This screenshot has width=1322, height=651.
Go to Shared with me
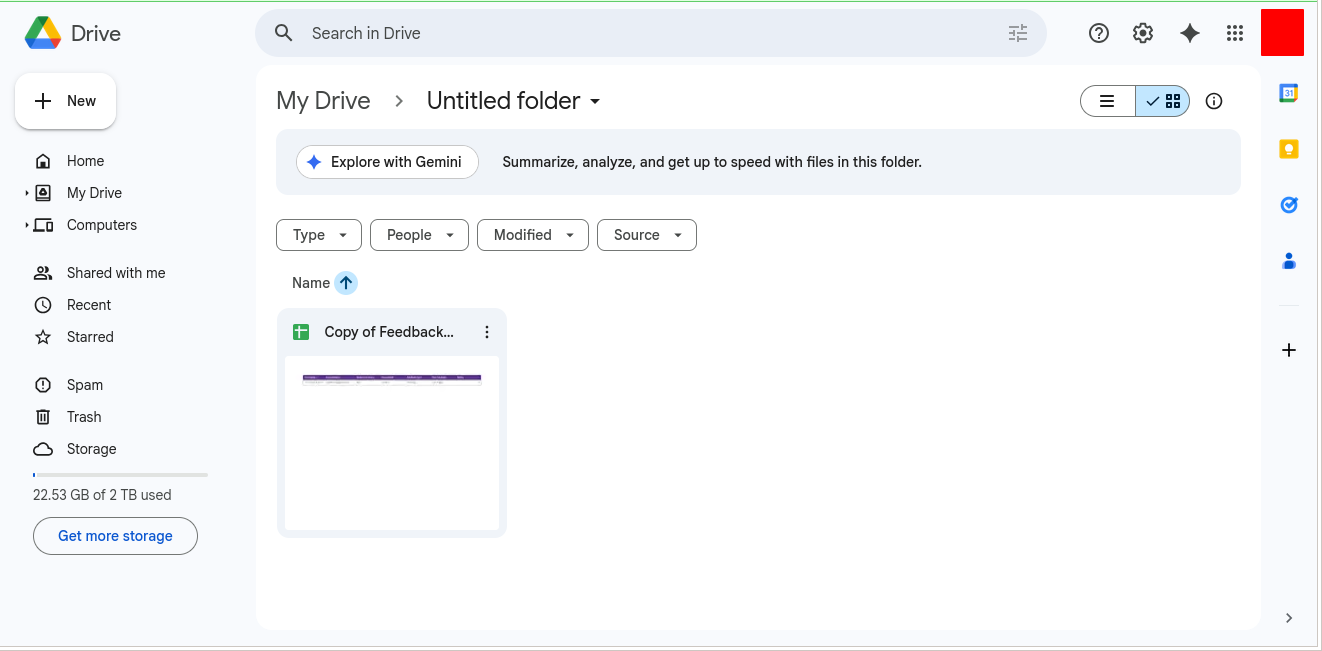pos(115,272)
